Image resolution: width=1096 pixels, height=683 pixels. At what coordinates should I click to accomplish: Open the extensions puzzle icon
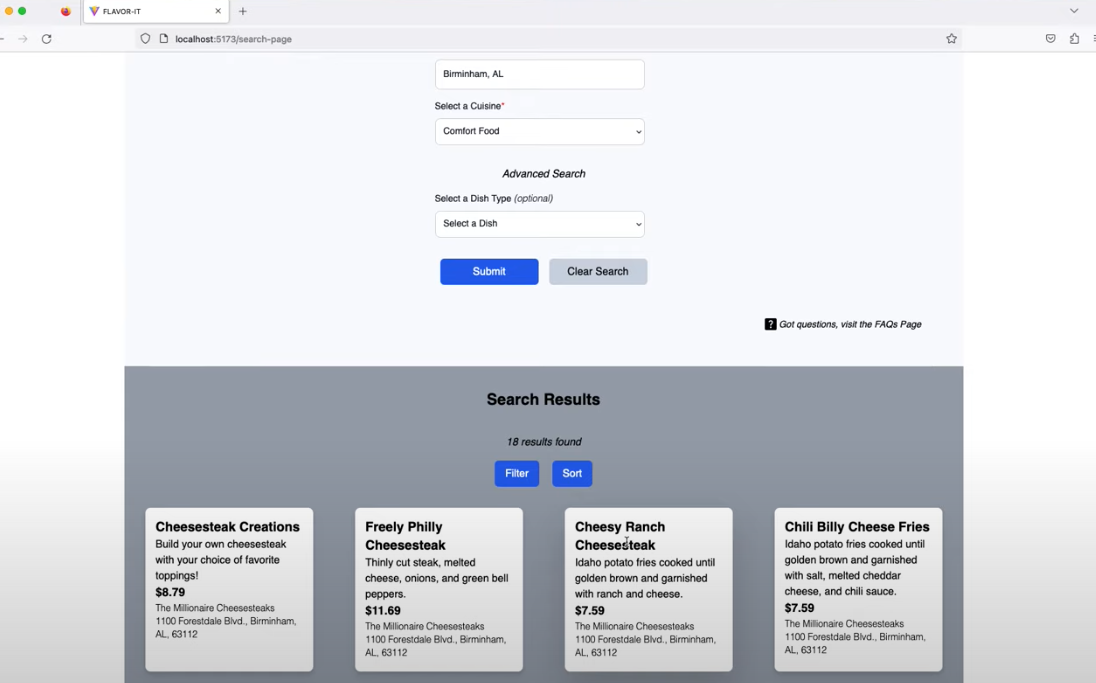coord(1074,39)
